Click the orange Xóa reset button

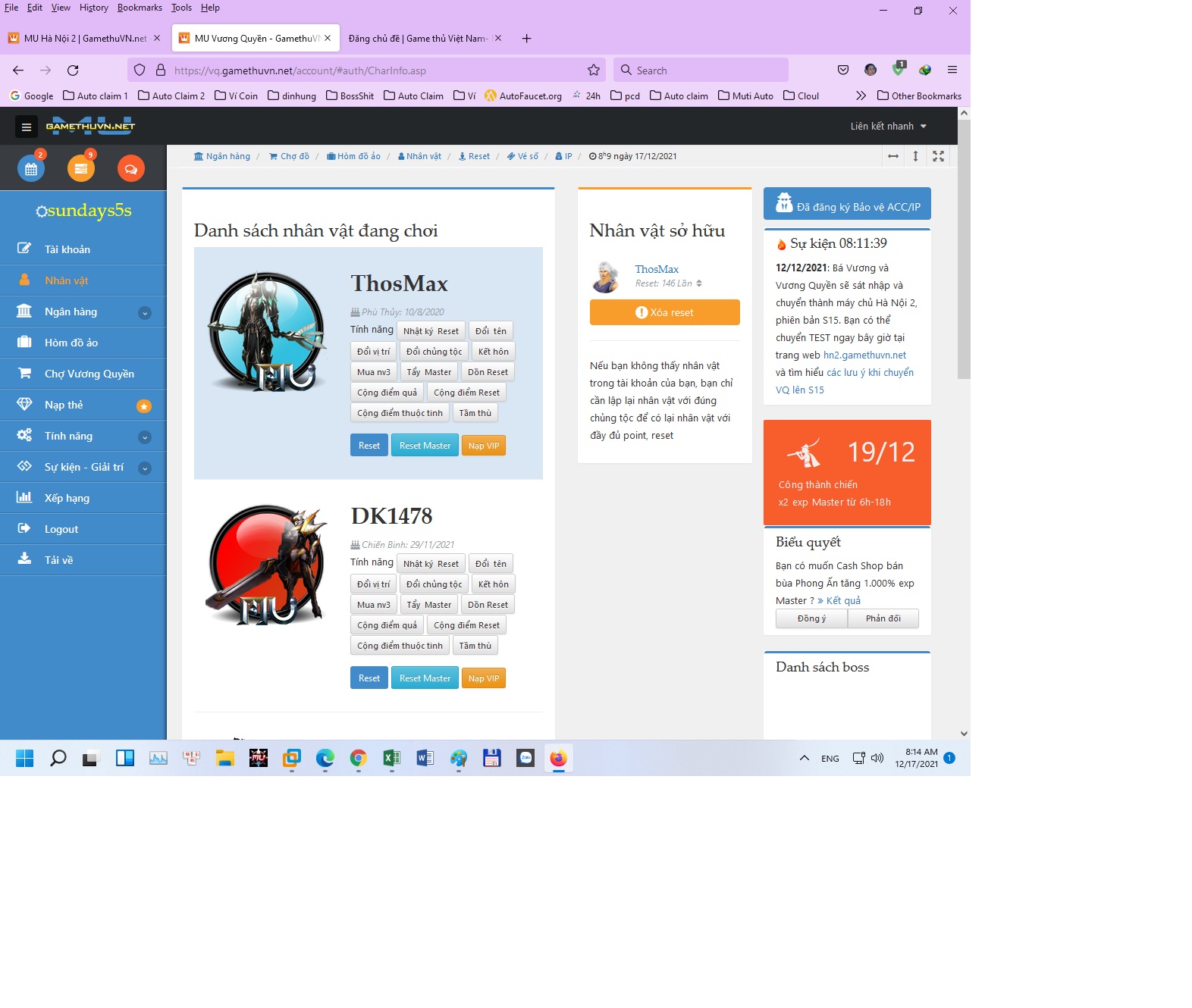pyautogui.click(x=664, y=312)
